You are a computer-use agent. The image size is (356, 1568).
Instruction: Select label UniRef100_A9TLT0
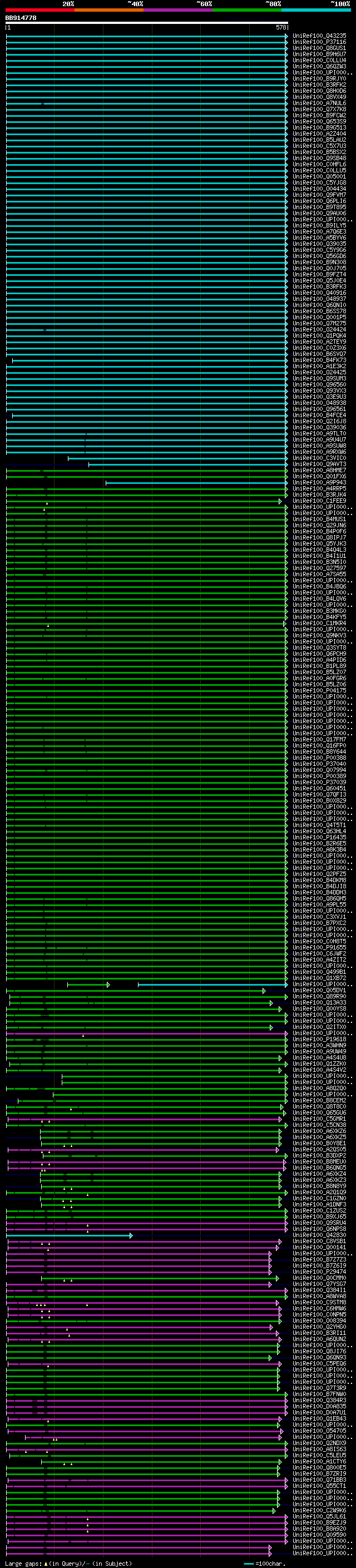319,433
